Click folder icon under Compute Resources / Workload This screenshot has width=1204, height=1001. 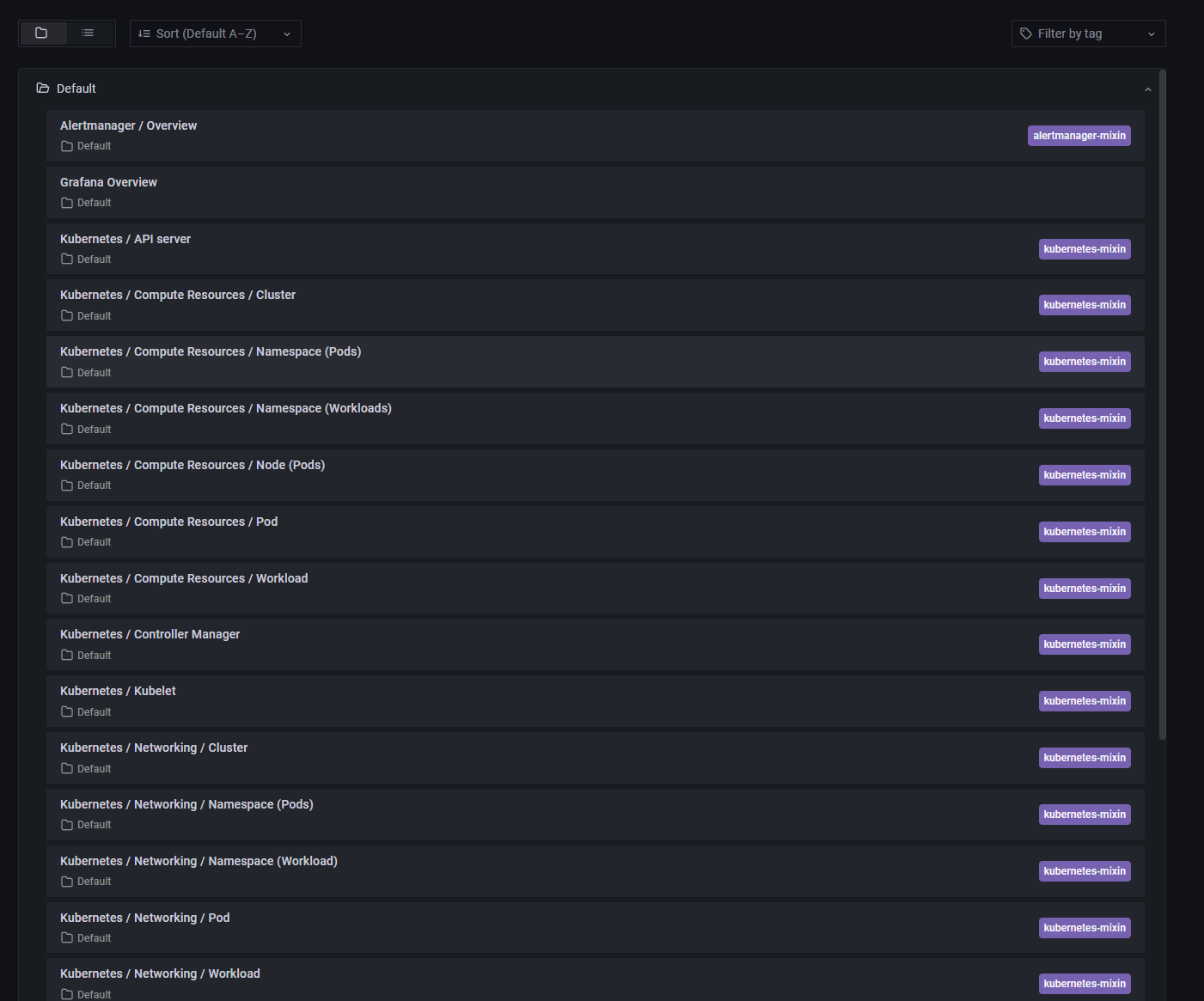tap(67, 599)
